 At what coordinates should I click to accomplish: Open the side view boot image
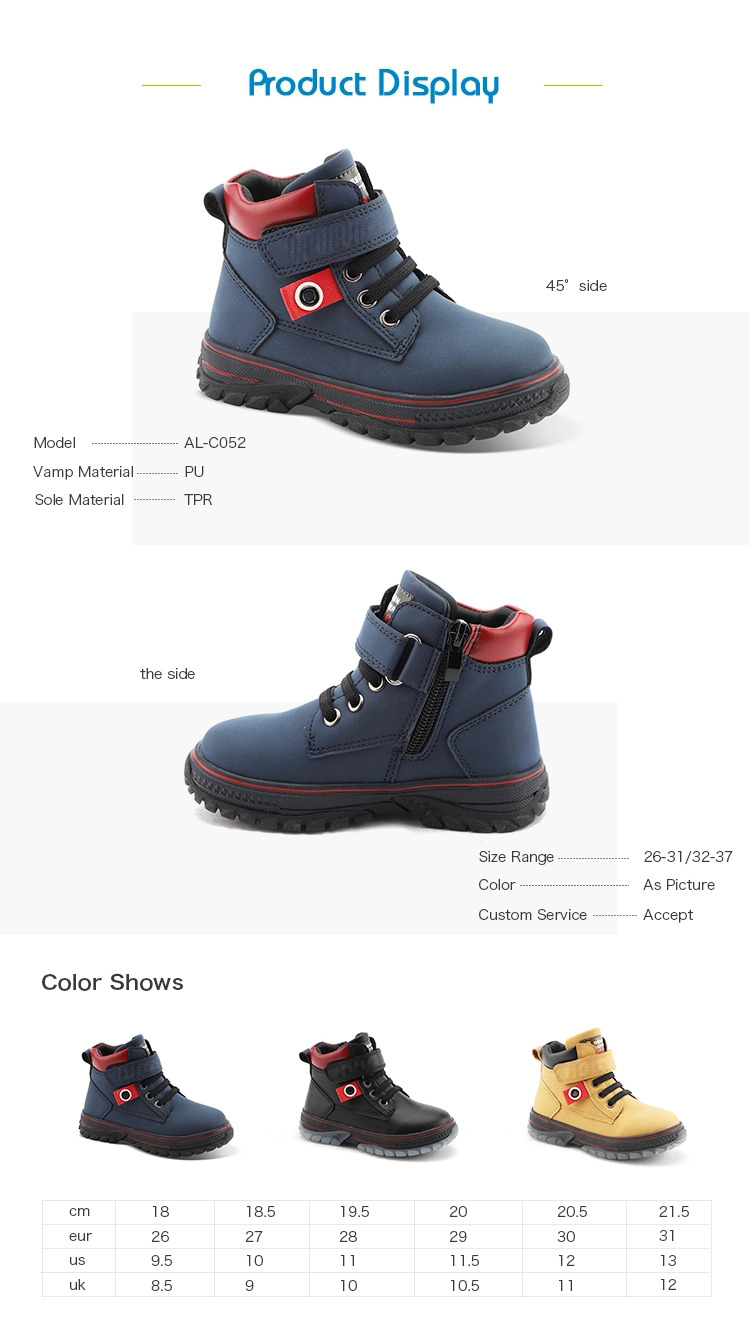click(367, 702)
